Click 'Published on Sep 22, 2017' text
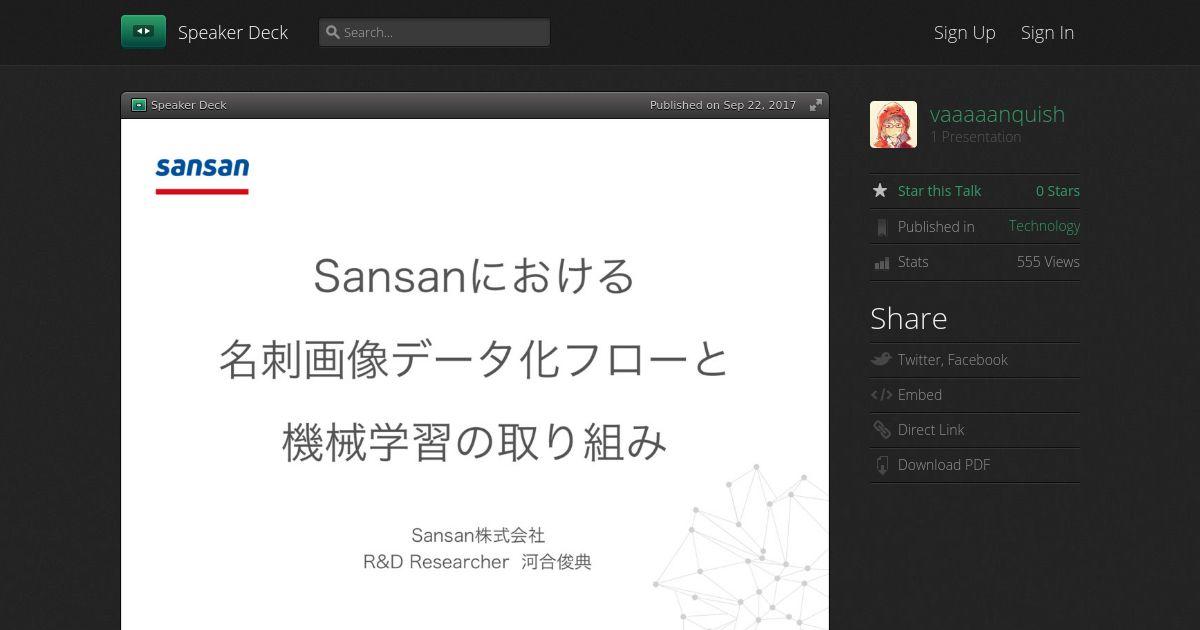 723,105
